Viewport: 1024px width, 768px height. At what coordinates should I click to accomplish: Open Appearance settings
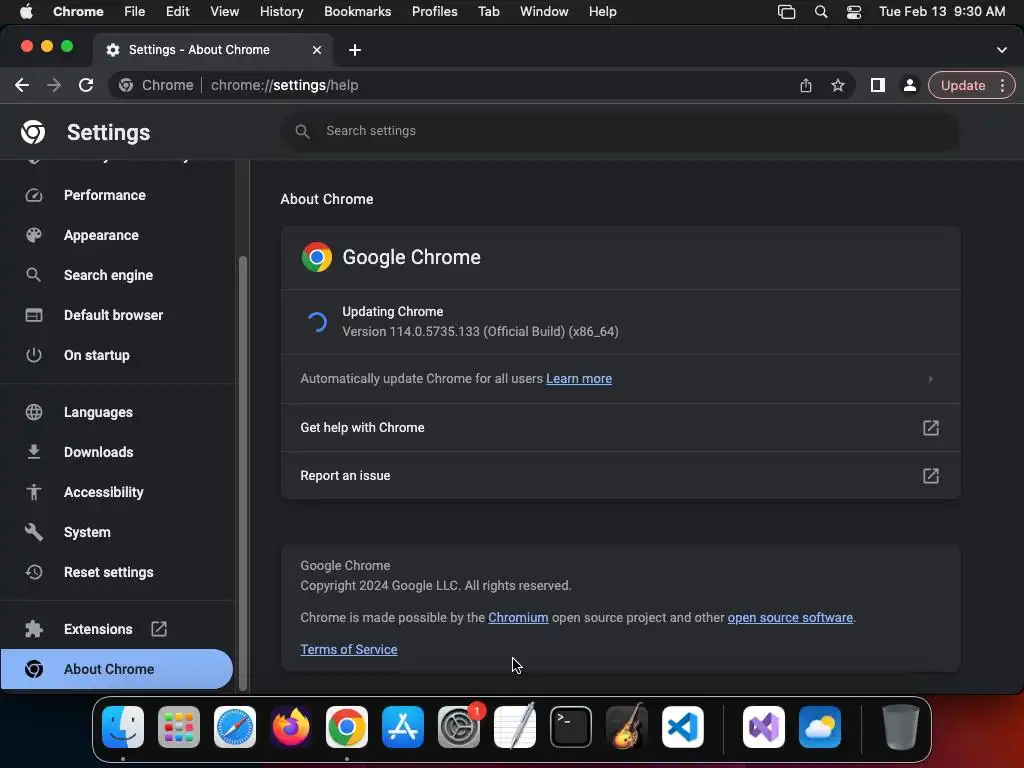(x=118, y=235)
